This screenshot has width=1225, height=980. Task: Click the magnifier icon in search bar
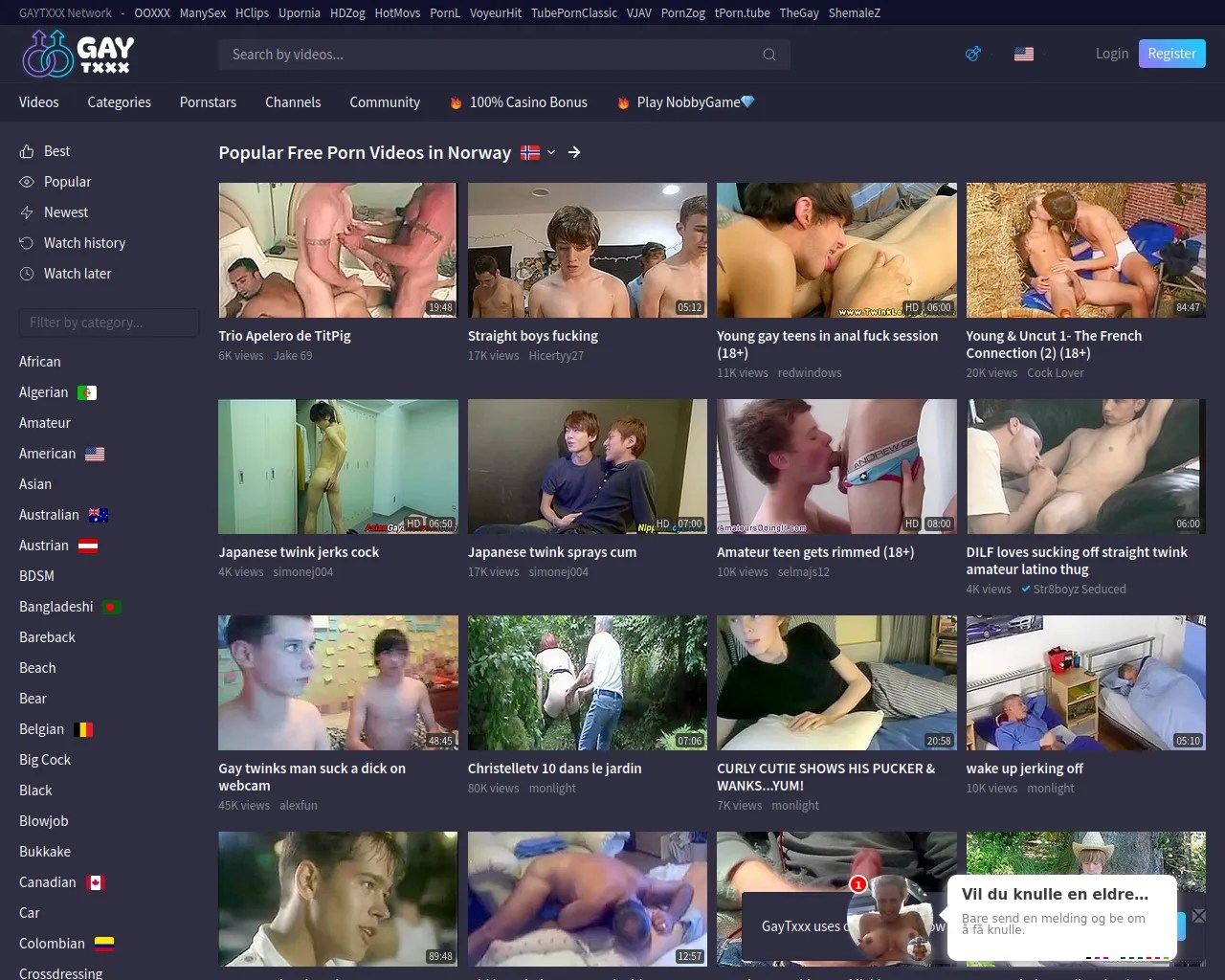pyautogui.click(x=768, y=55)
